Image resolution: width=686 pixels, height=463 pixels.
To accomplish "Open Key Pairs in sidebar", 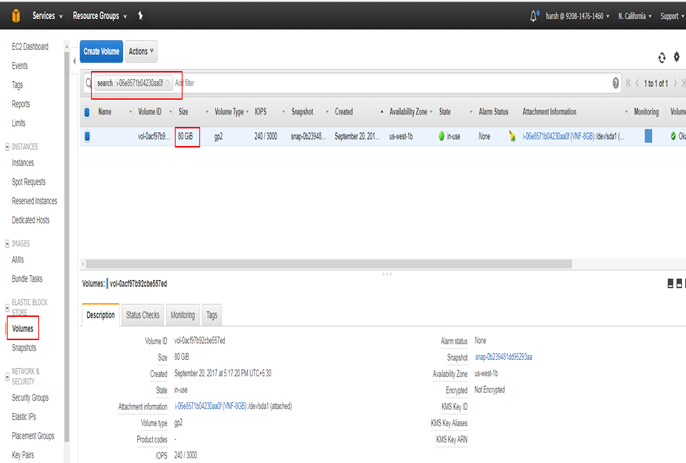I will 23,455.
